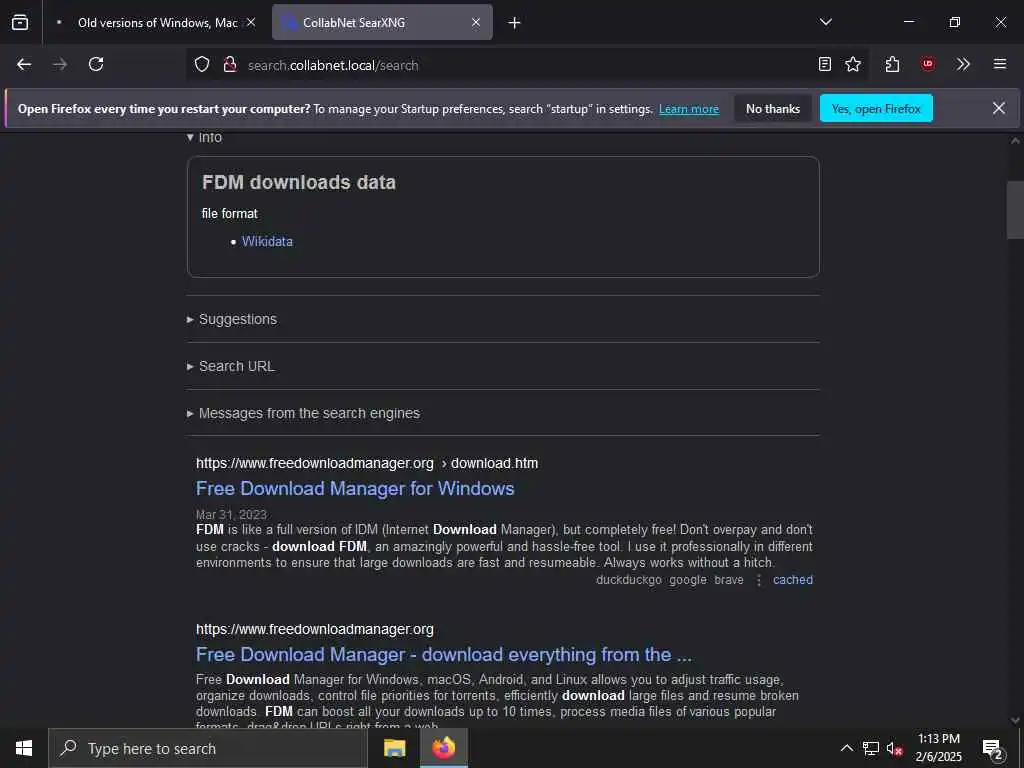
Task: Click the google engine label
Action: tap(688, 580)
